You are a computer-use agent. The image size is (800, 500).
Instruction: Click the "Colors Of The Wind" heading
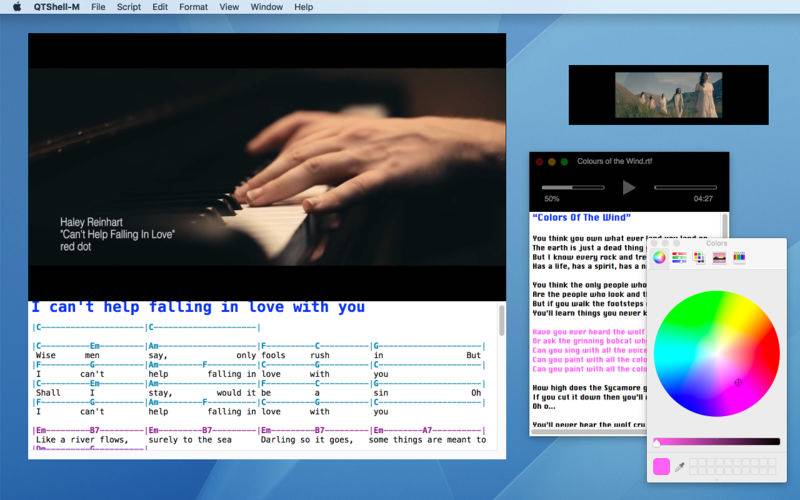pos(582,217)
